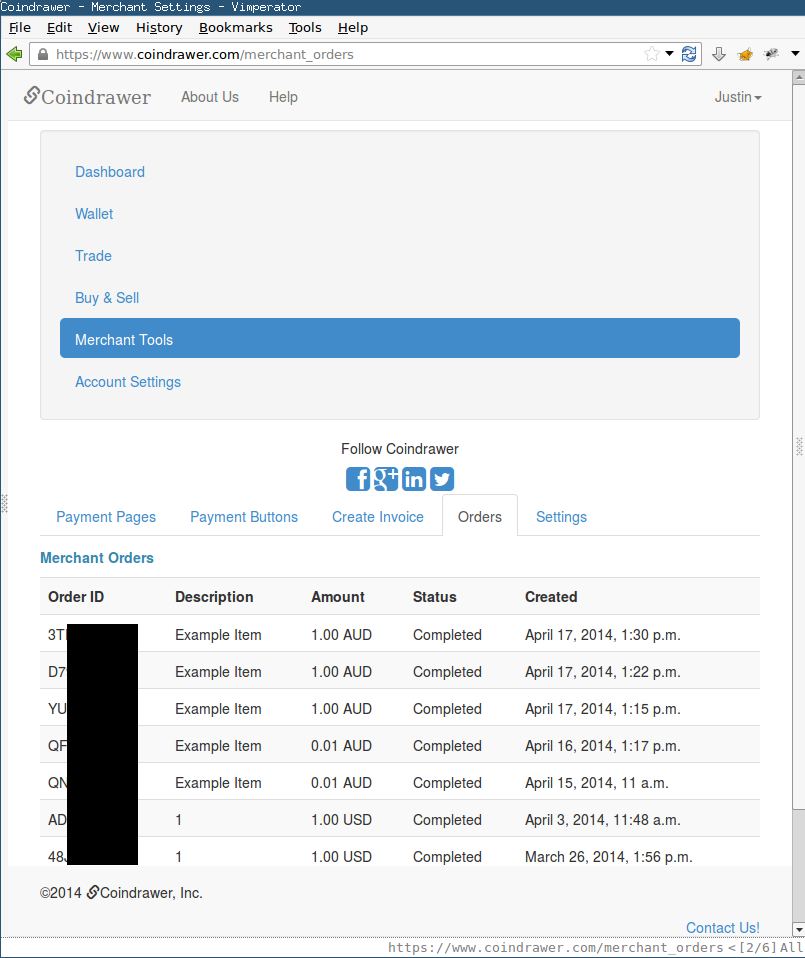Click the 'April 3, 2014, 11:48 a.m.' cell
805x958 pixels.
pyautogui.click(x=602, y=820)
